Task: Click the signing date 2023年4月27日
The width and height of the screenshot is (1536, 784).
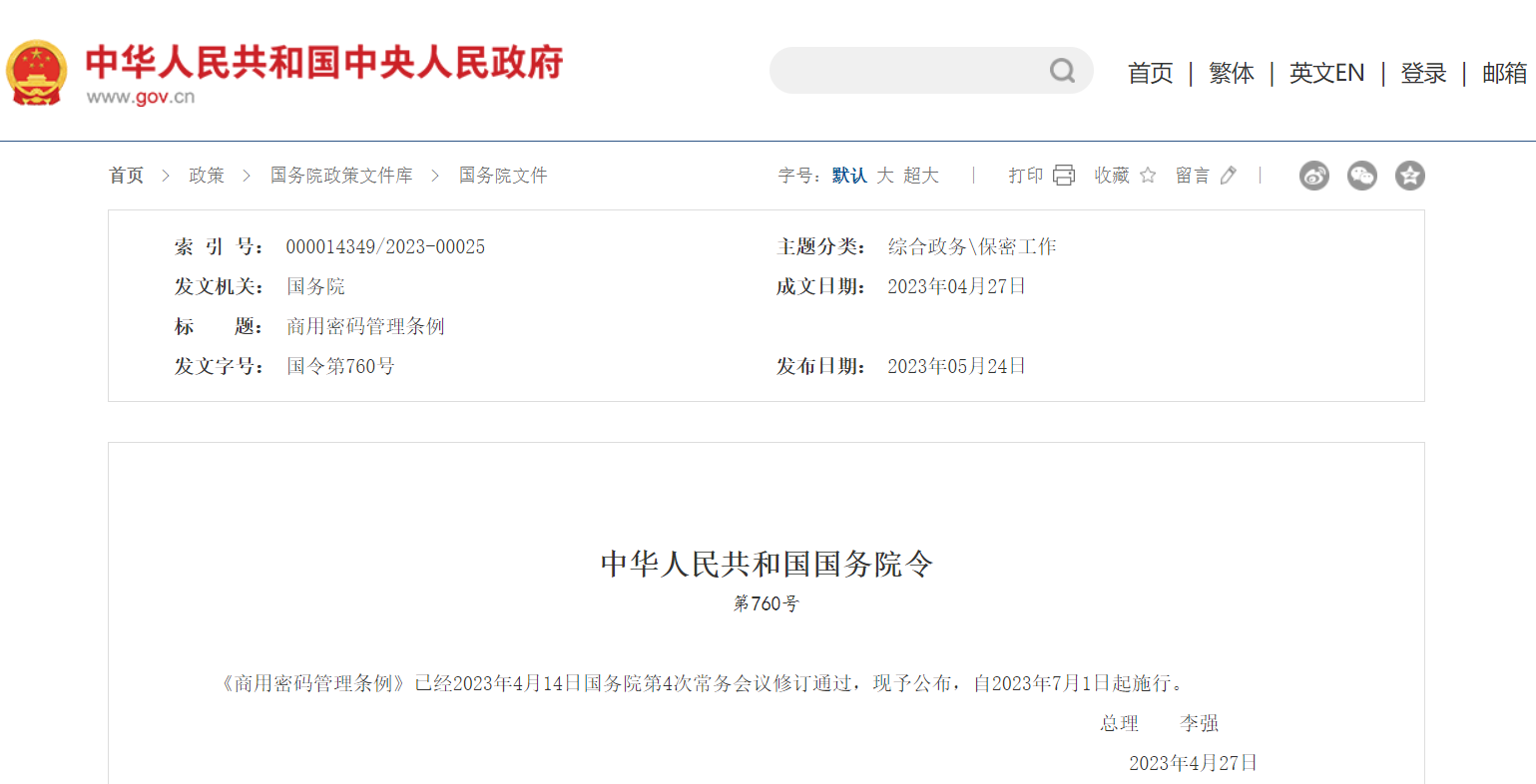Action: coord(1194,764)
